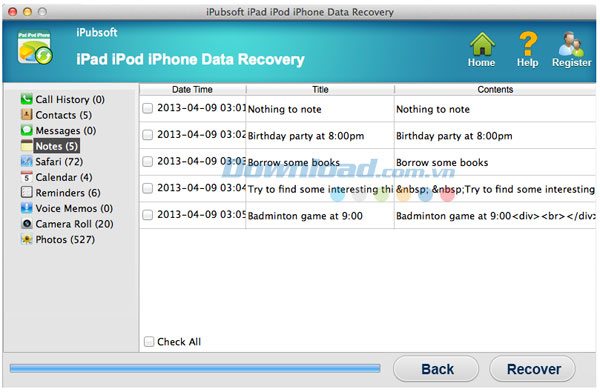Select the Contacts address book icon

(26, 114)
